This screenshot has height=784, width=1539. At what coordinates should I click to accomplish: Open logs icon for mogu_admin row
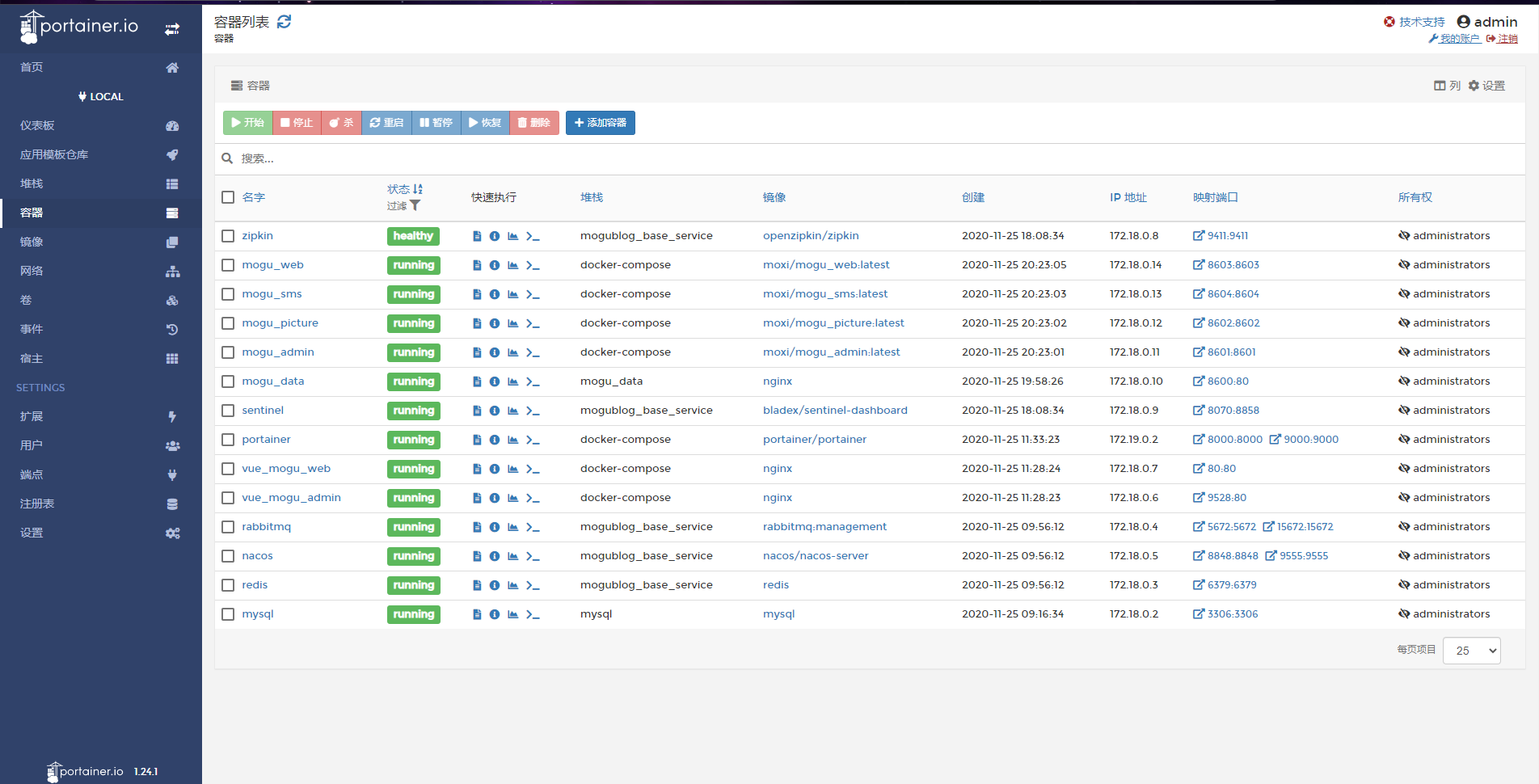point(477,352)
